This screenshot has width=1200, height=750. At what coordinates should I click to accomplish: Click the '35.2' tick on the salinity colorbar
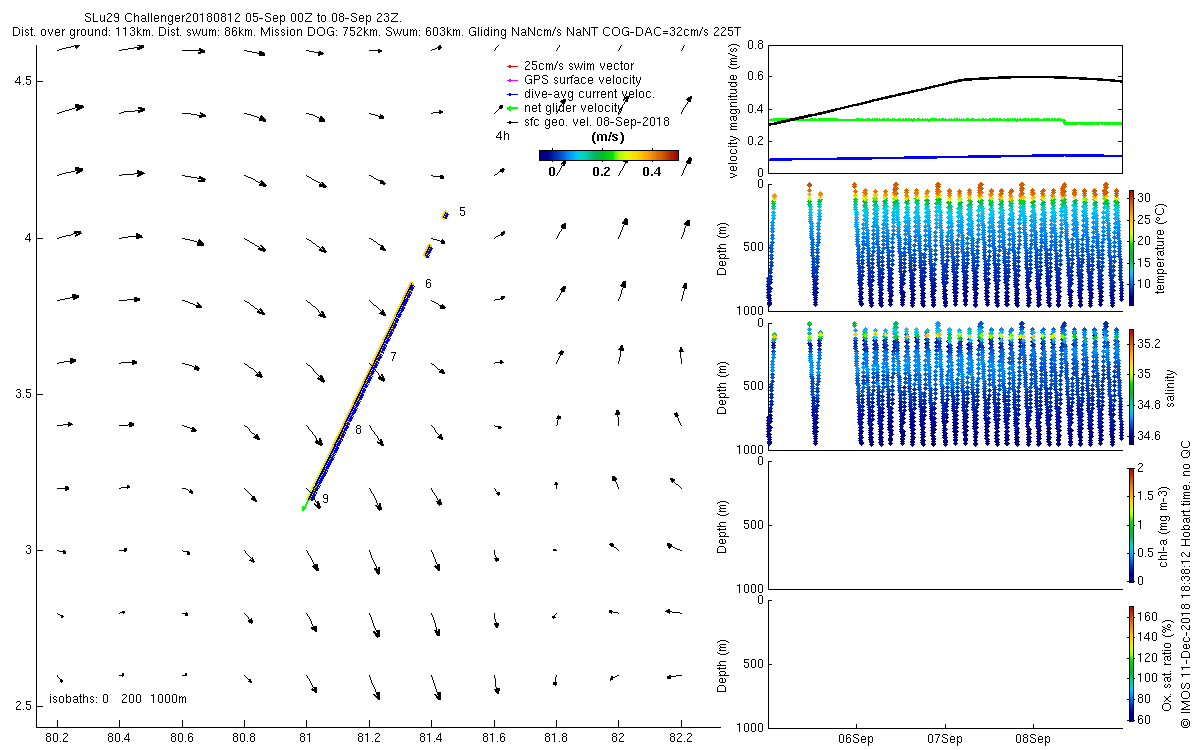pyautogui.click(x=1148, y=343)
